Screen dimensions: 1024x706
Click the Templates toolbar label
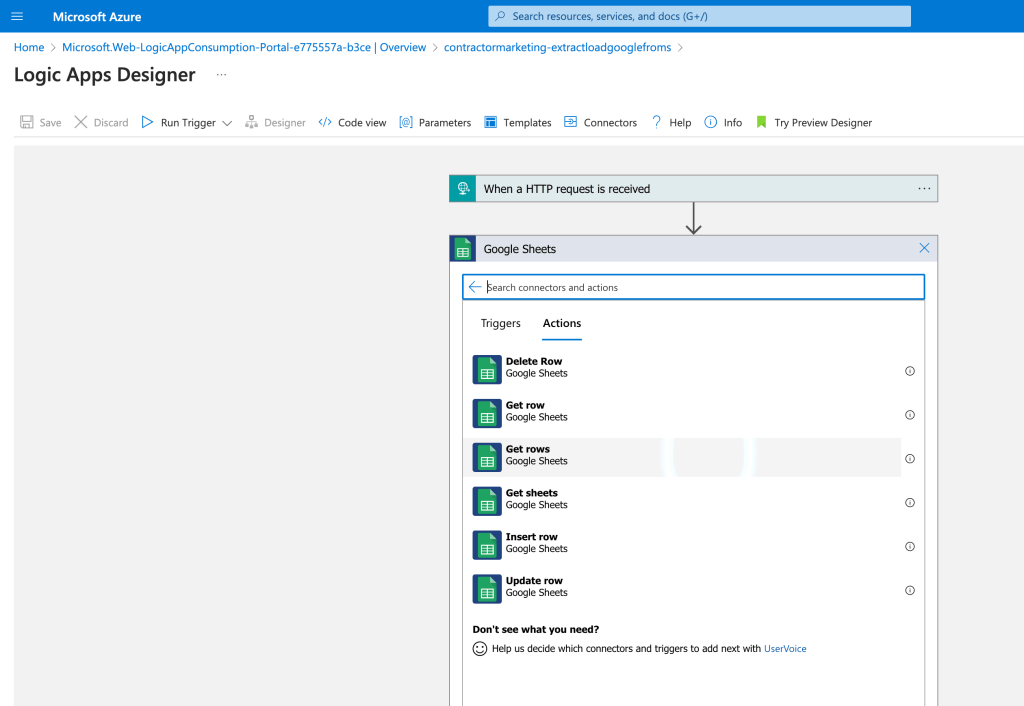click(527, 123)
